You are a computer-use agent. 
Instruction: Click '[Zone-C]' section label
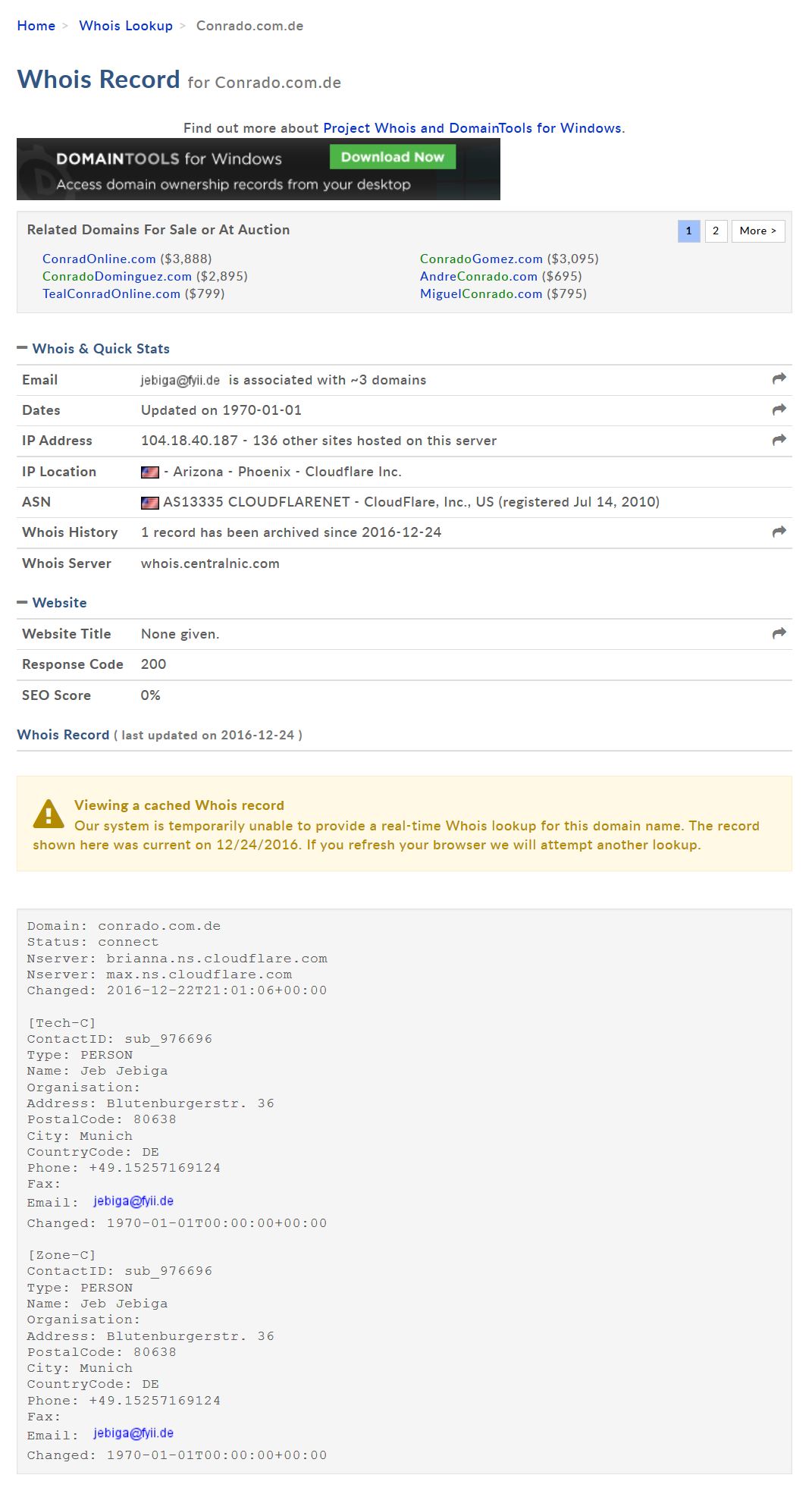61,1255
